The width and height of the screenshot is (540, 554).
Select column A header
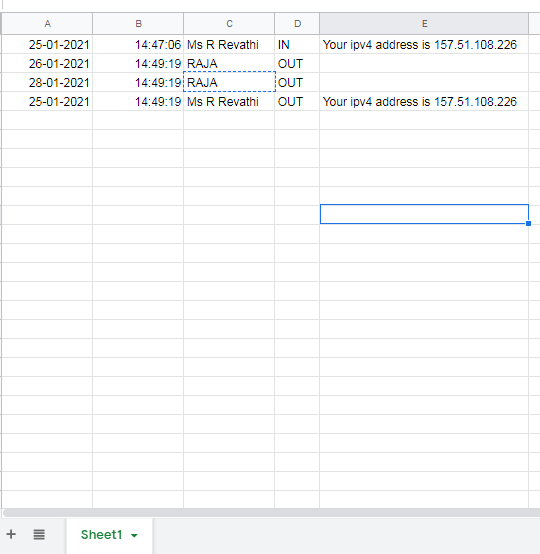pos(47,24)
